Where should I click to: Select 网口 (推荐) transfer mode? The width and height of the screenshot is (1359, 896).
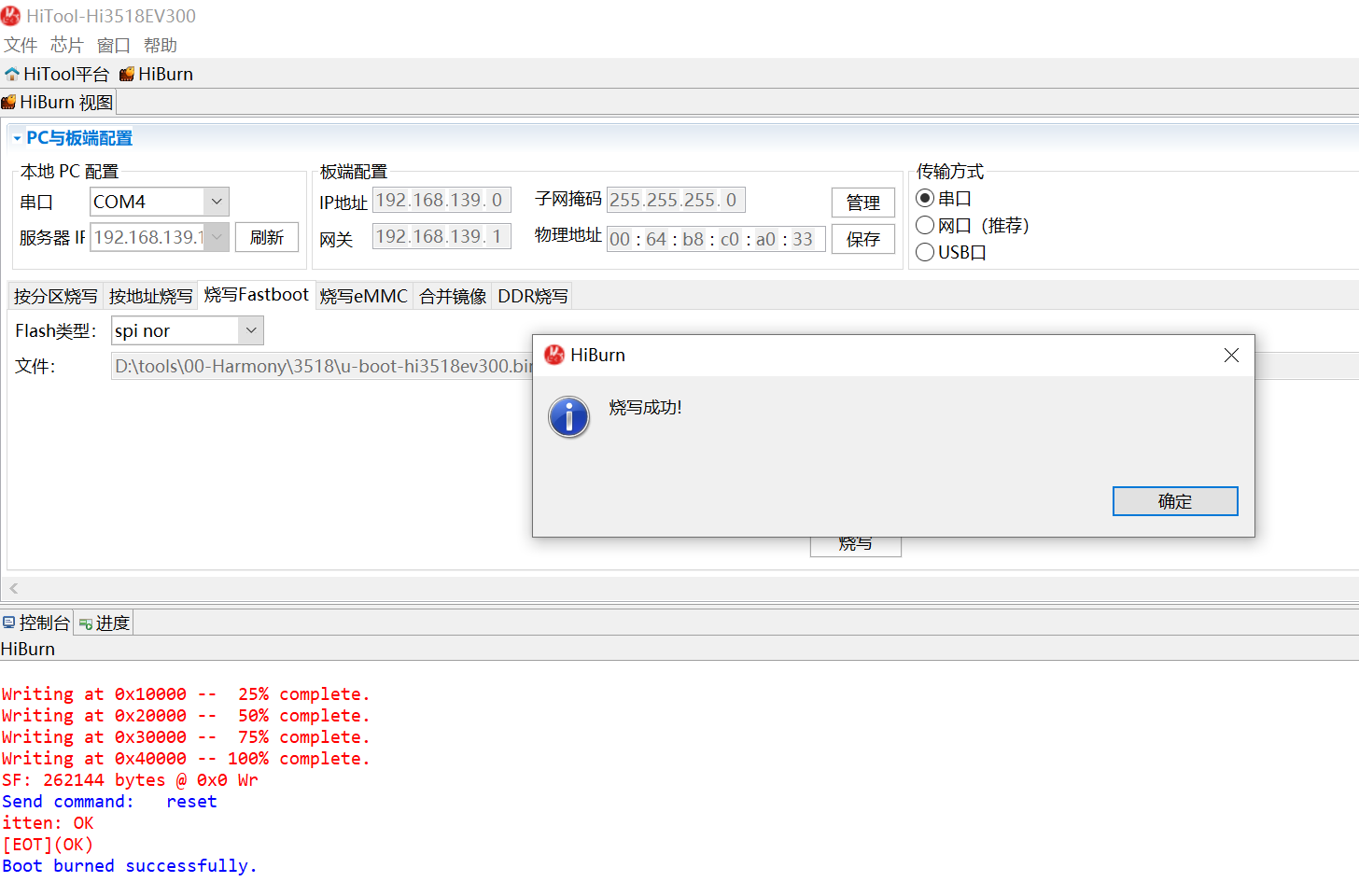925,225
